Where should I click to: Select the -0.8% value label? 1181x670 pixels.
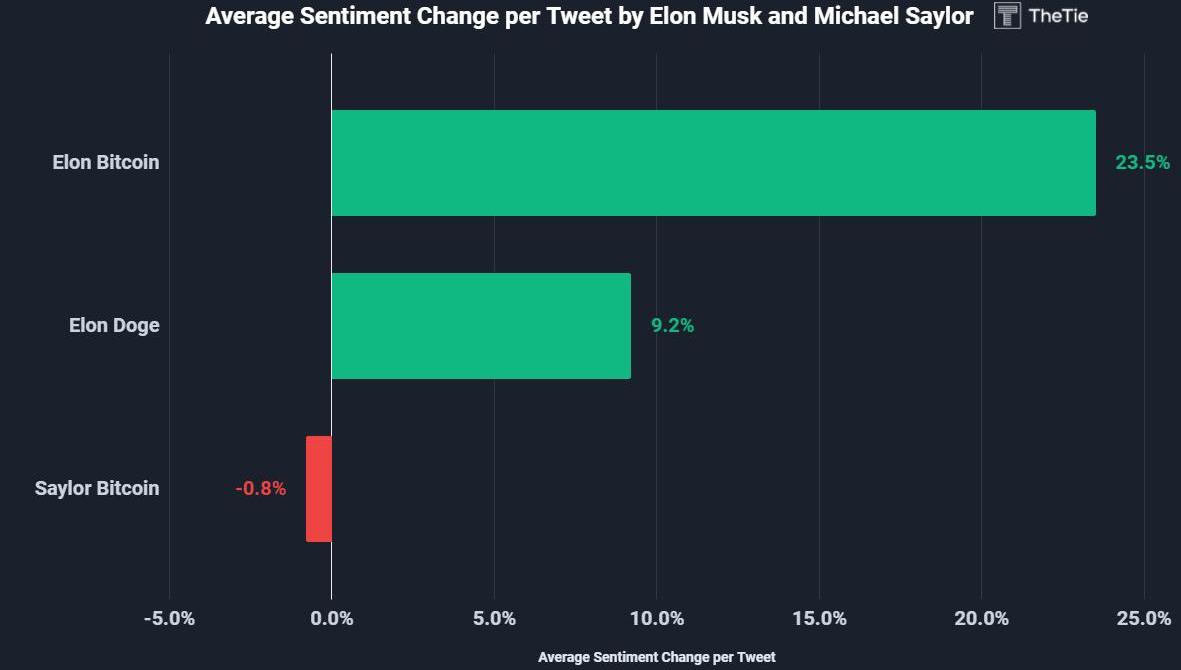(x=261, y=489)
